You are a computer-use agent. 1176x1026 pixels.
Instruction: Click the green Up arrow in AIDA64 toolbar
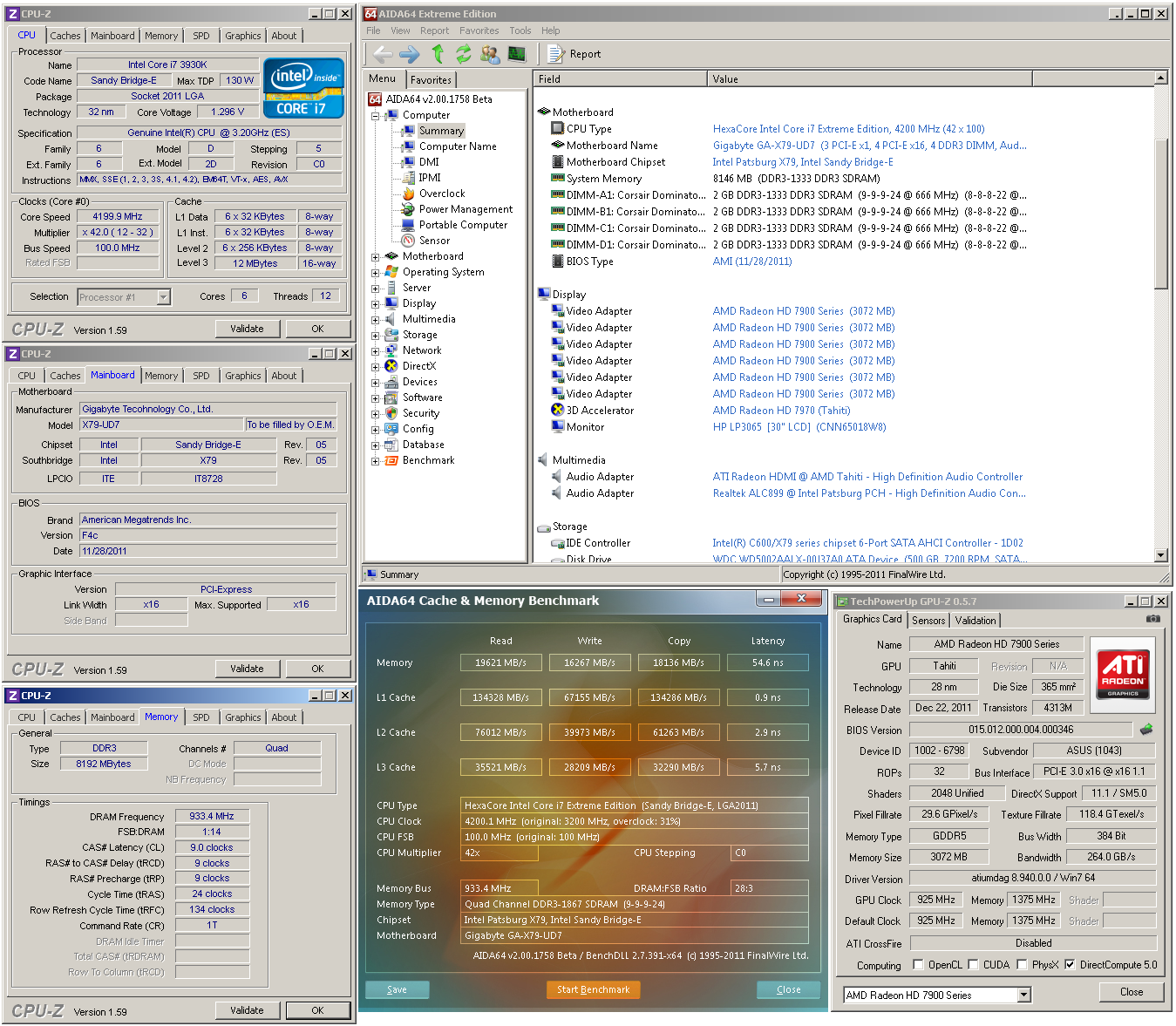click(438, 54)
